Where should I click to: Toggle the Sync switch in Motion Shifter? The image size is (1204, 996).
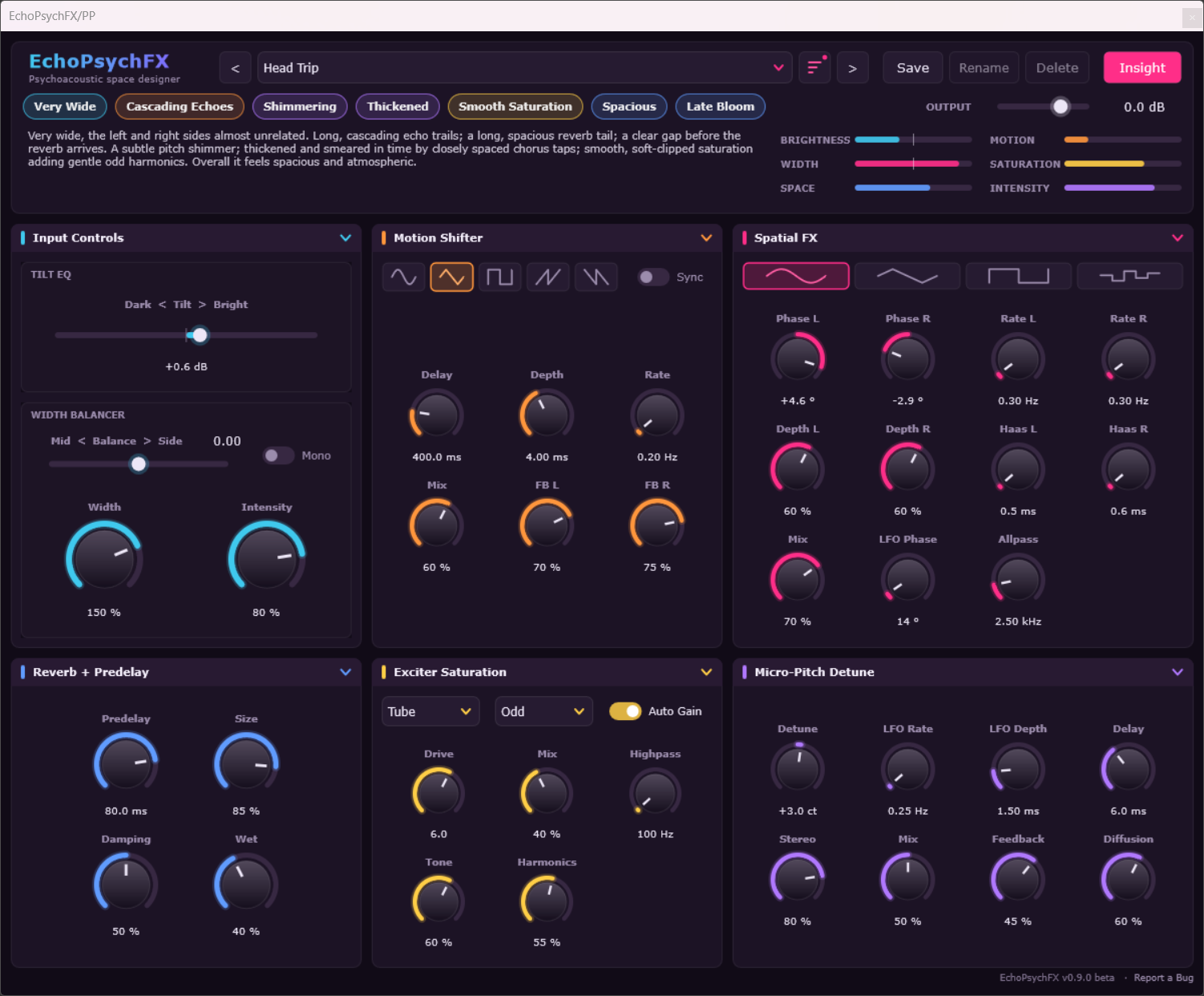653,277
